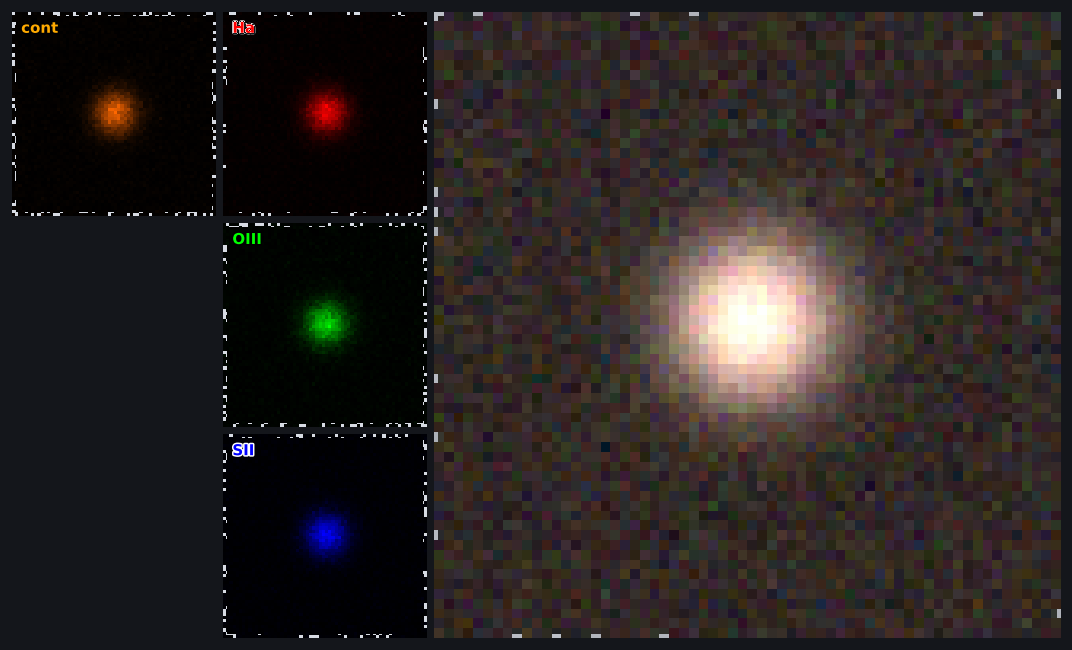1072x650 pixels.
Task: Select the Ha emission line panel
Action: pyautogui.click(x=325, y=113)
